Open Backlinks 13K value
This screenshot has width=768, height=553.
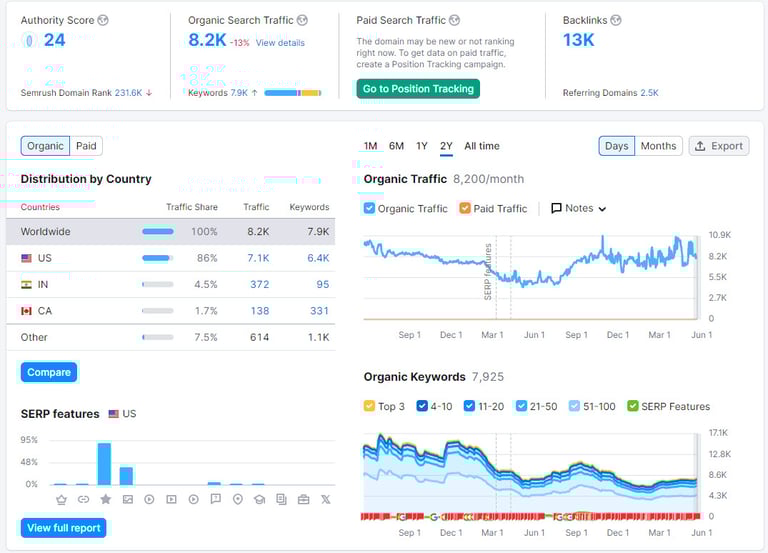click(x=578, y=40)
